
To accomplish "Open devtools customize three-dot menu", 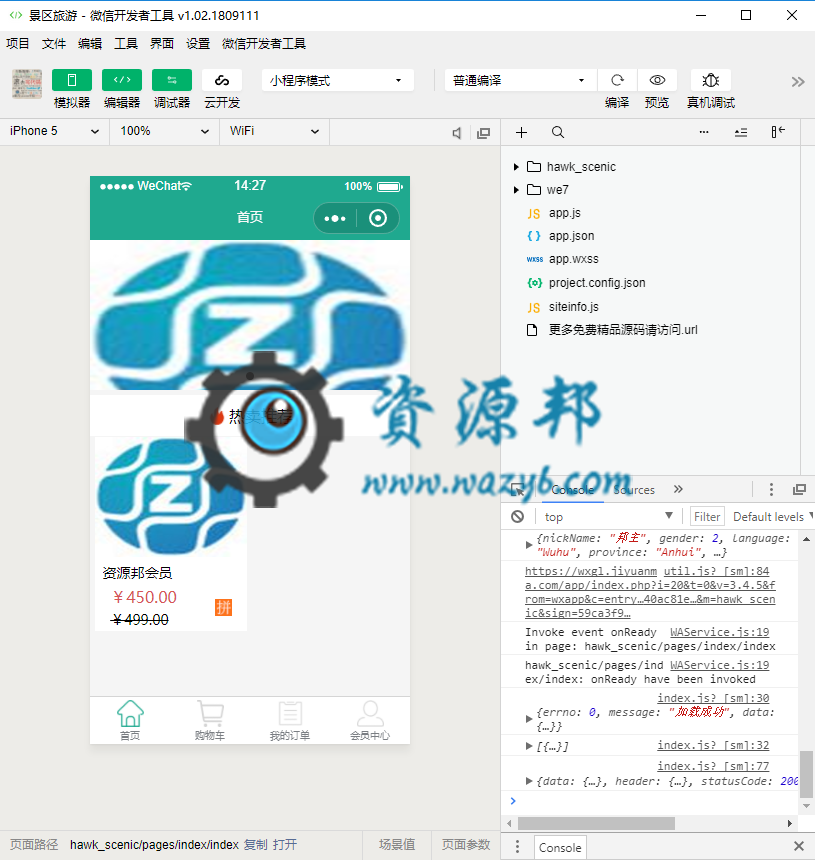I will (771, 489).
